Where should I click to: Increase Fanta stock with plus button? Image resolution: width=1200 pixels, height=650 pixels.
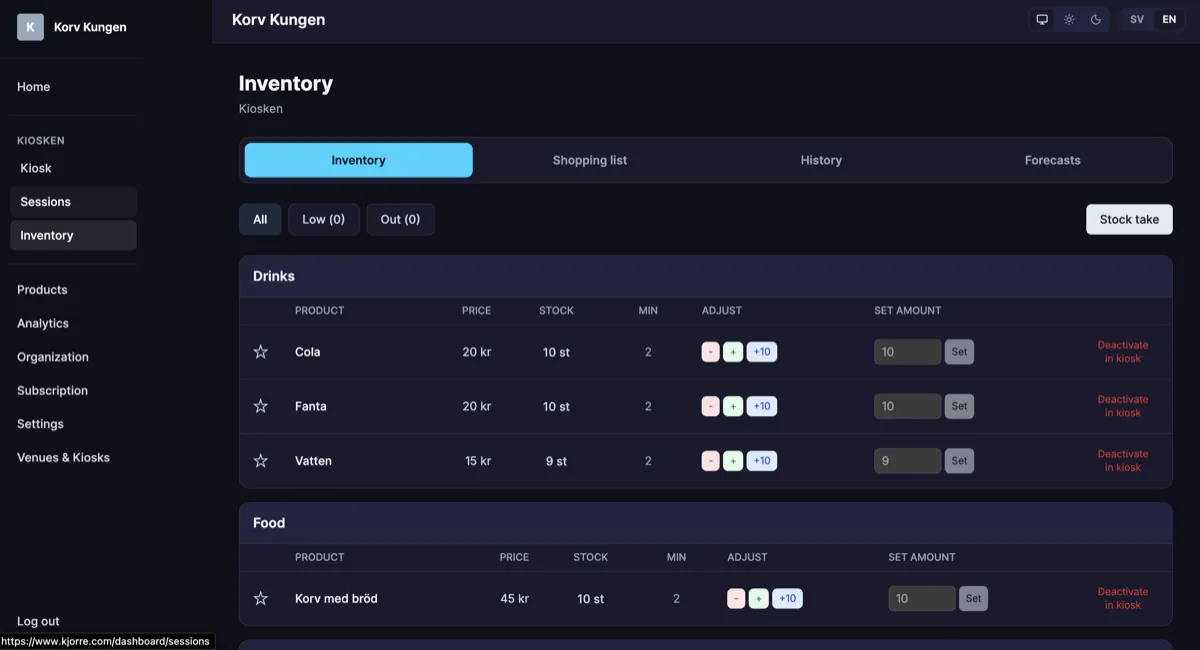(733, 406)
